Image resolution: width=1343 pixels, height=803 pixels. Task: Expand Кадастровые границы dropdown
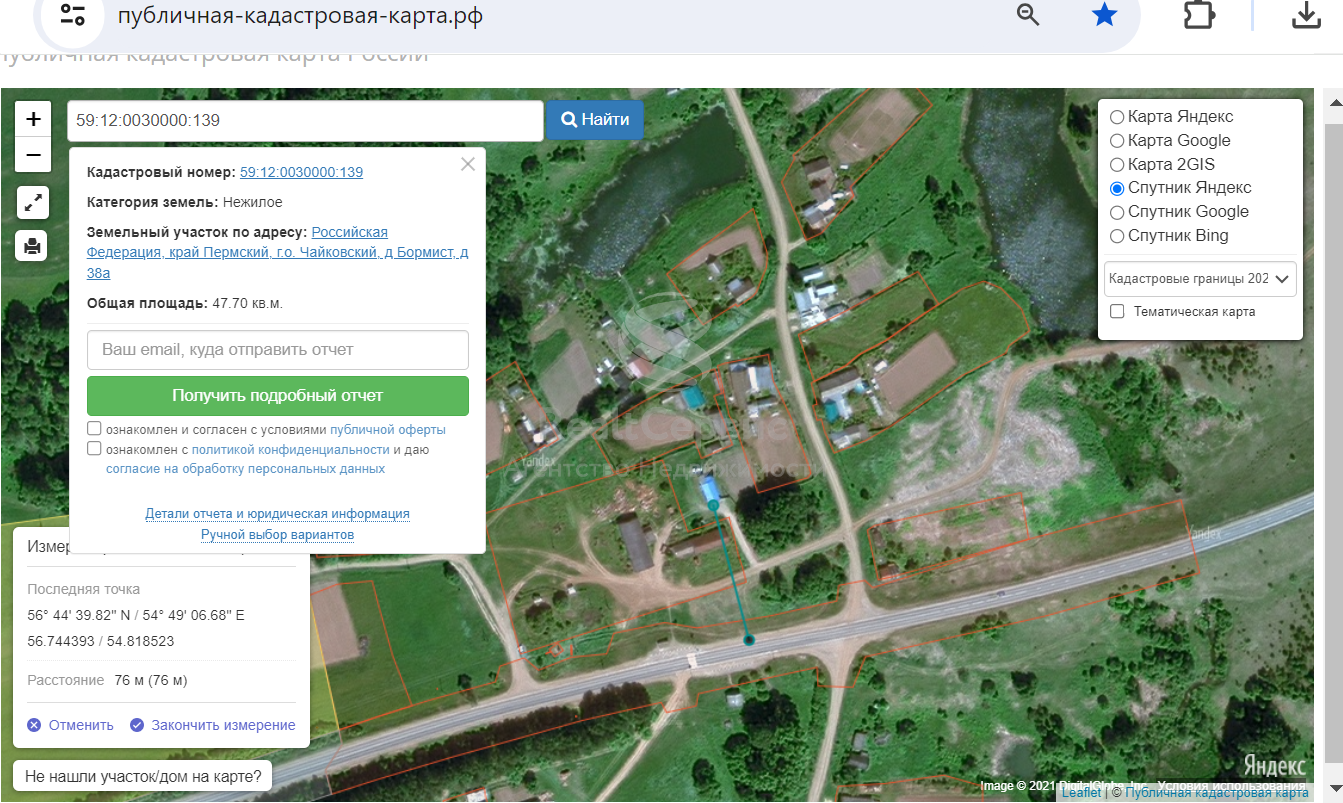click(1200, 279)
